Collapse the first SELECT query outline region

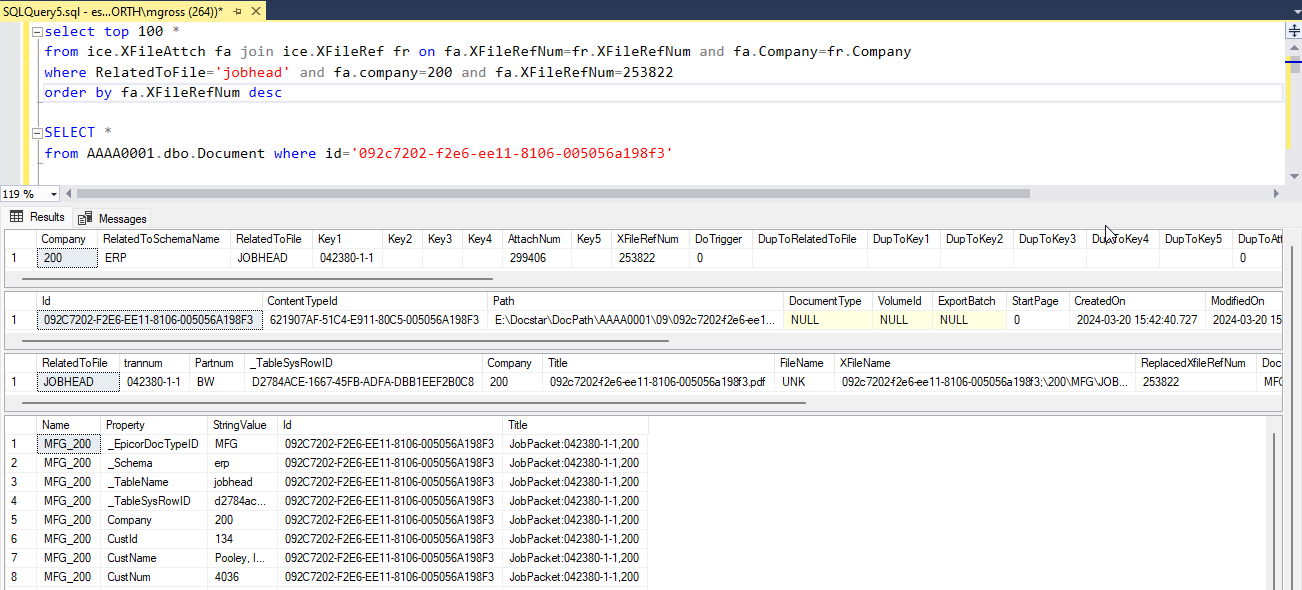coord(36,31)
